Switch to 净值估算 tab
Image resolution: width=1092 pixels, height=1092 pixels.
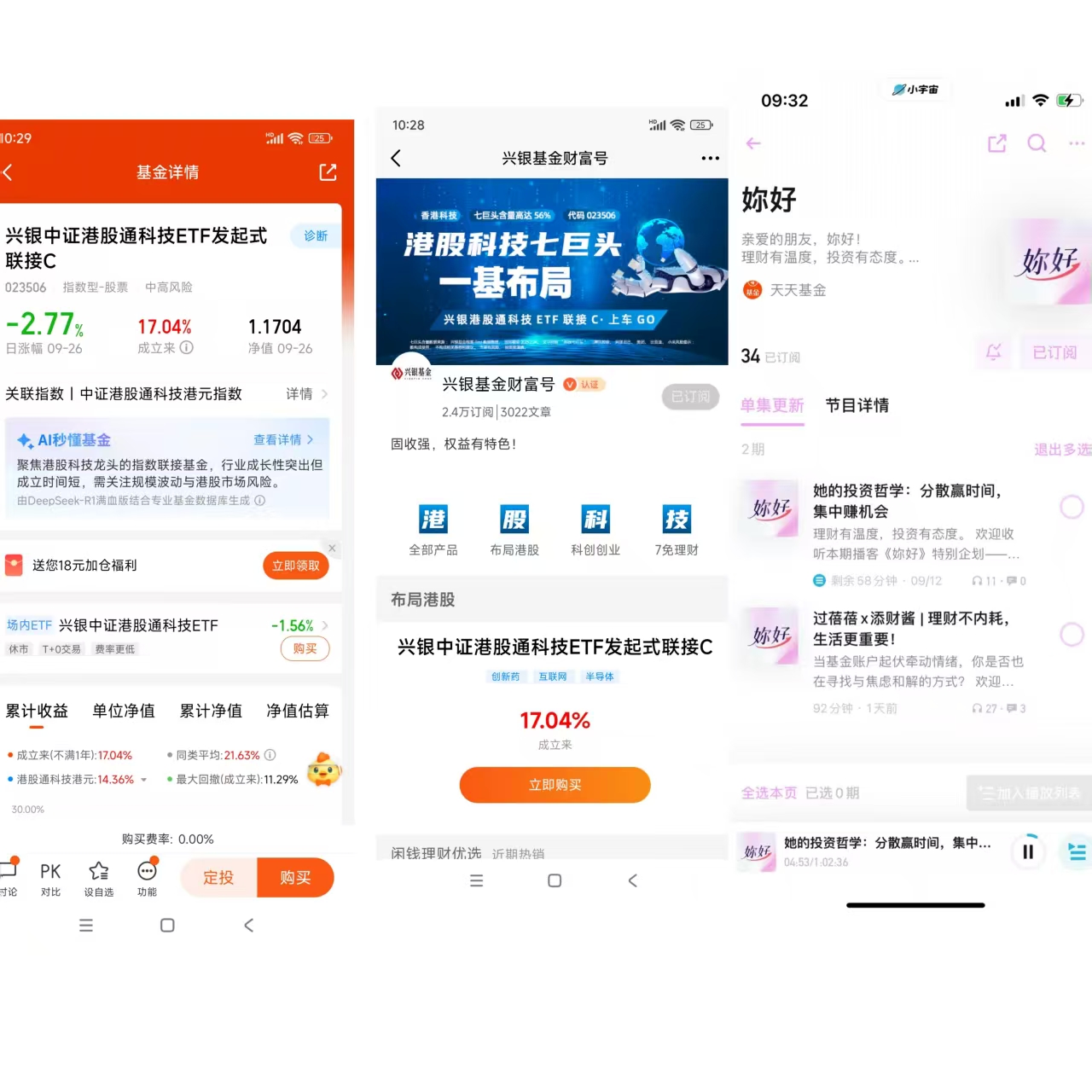pyautogui.click(x=298, y=711)
